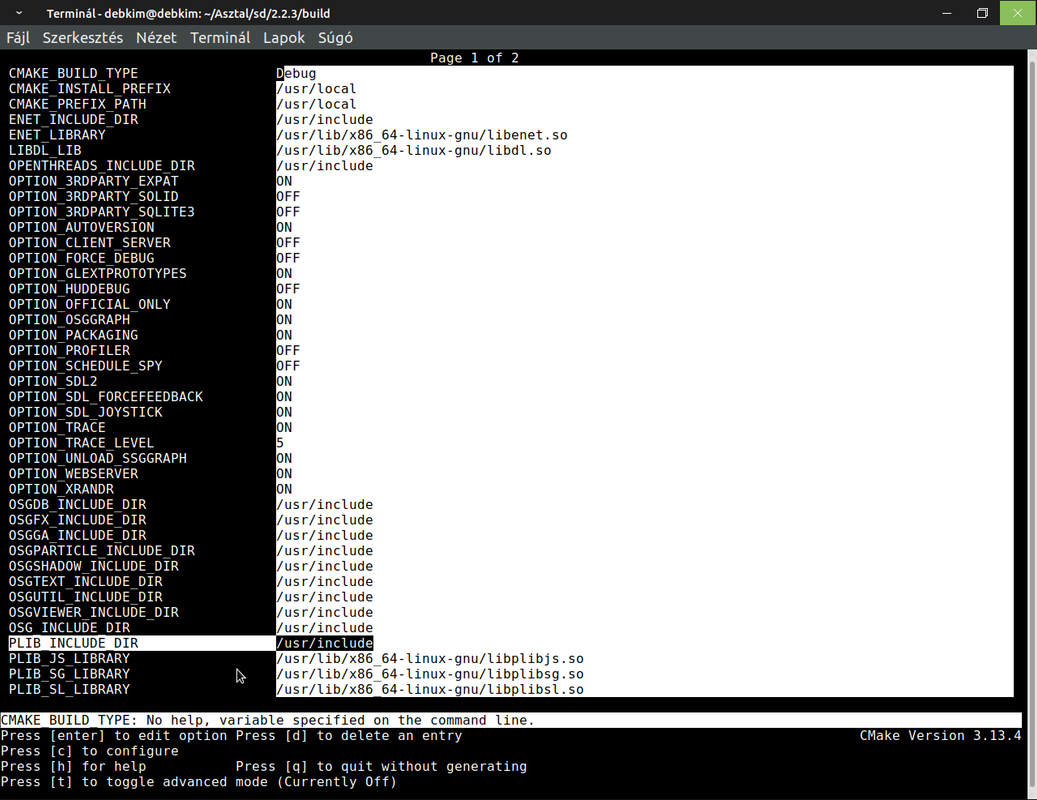Open the Lapok menu
Screen dimensions: 1037x800
click(284, 38)
